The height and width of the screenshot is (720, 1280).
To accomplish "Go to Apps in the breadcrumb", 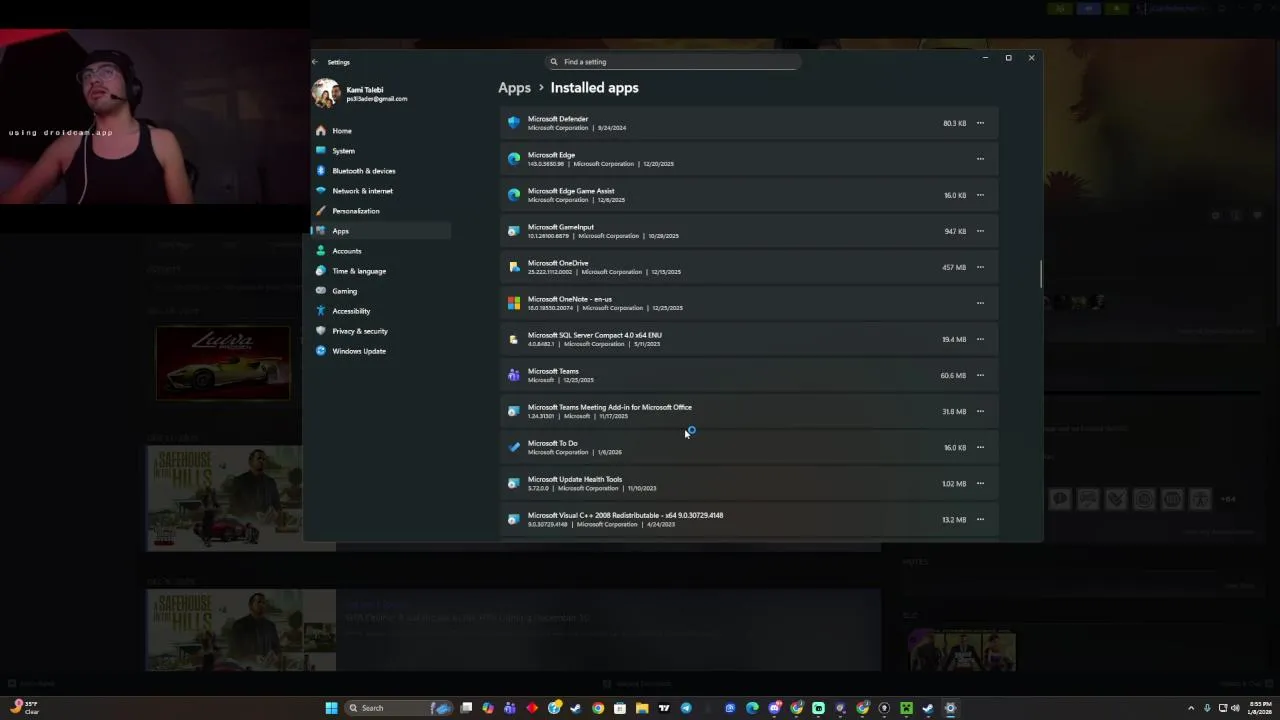I will 514,88.
